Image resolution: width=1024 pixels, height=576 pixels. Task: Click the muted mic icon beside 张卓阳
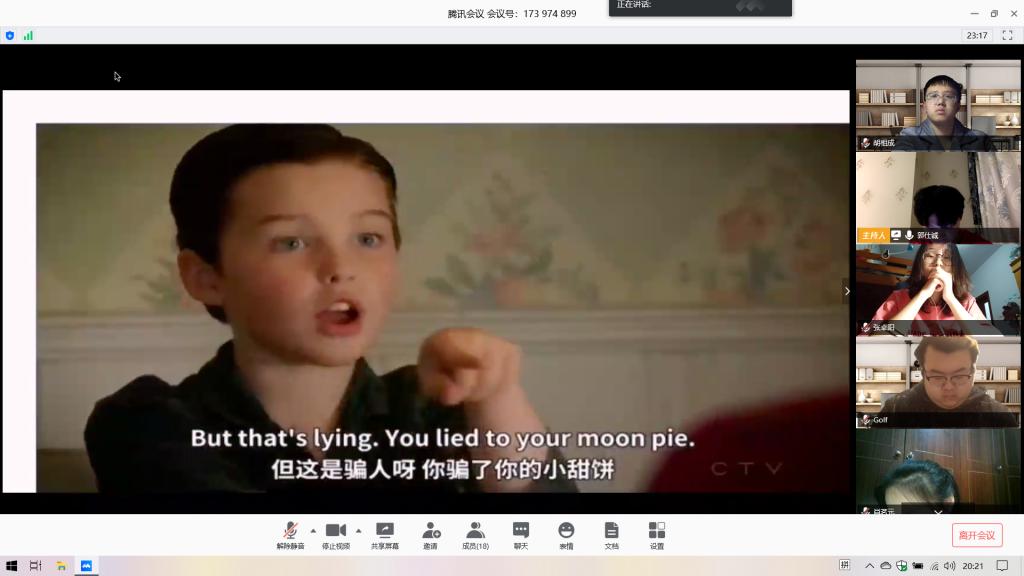866,327
